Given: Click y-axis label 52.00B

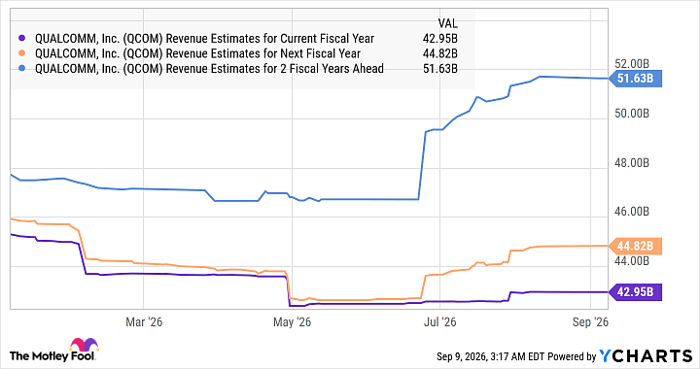Looking at the screenshot, I should pos(632,64).
